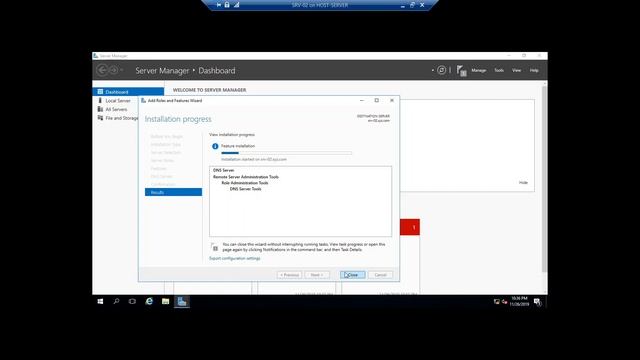
Task: Open the View menu
Action: coord(516,70)
